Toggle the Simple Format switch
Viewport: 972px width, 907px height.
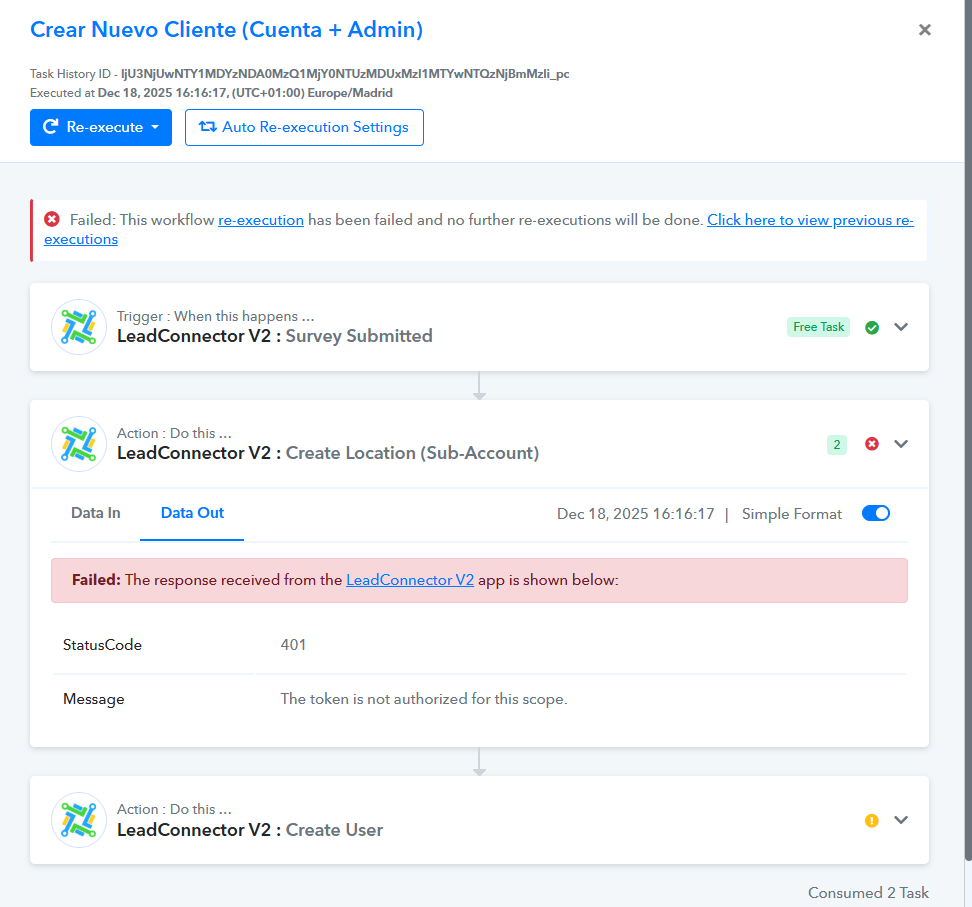(875, 514)
